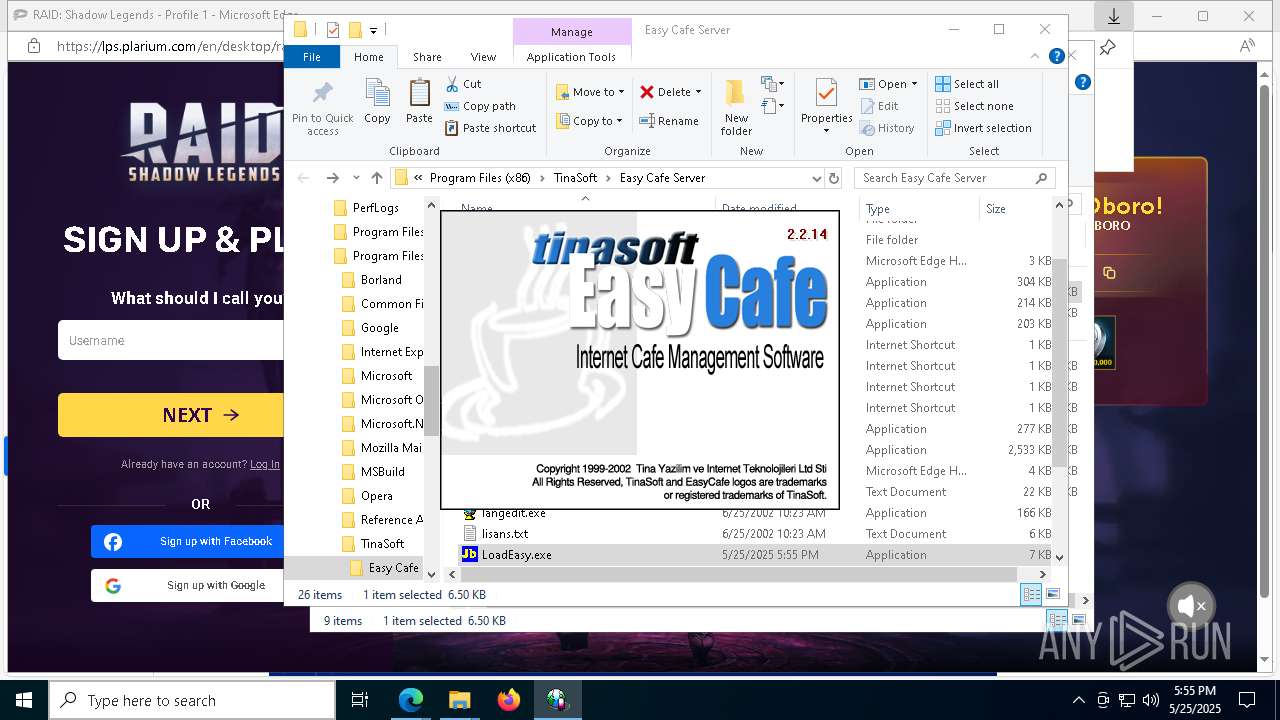The width and height of the screenshot is (1280, 720).
Task: Click the Edit button in Open group
Action: (879, 106)
